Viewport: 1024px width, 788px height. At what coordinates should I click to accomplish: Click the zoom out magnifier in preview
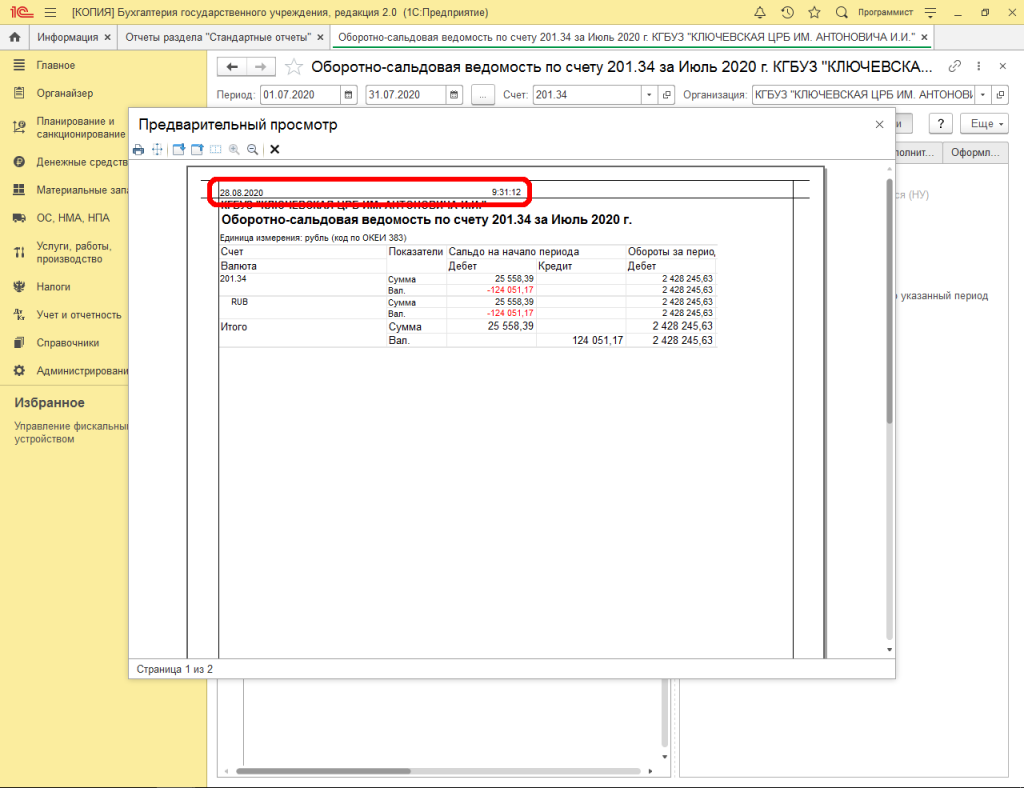tap(252, 149)
